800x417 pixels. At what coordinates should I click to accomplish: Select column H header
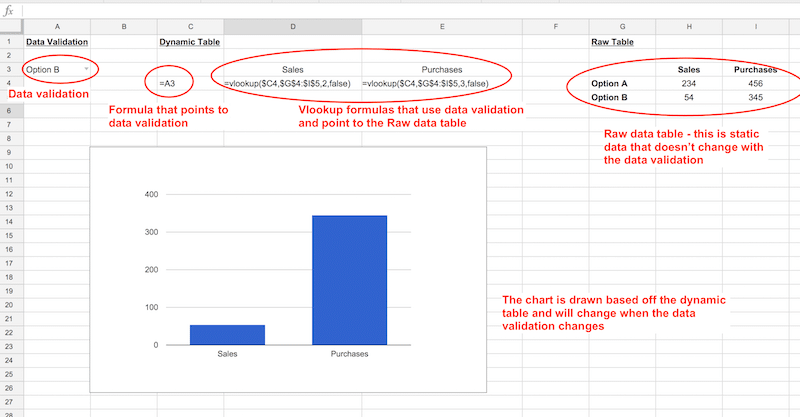pos(689,27)
